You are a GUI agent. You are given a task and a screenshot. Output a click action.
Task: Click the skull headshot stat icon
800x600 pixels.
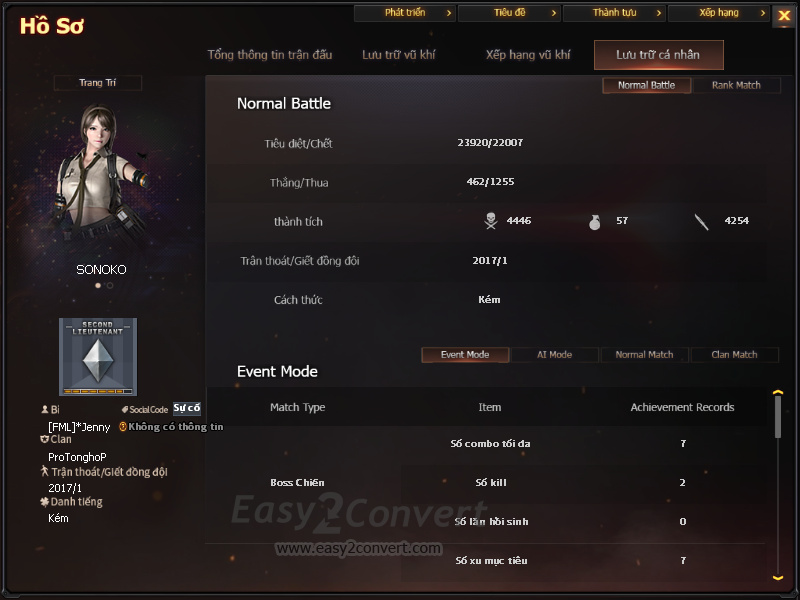[x=491, y=221]
